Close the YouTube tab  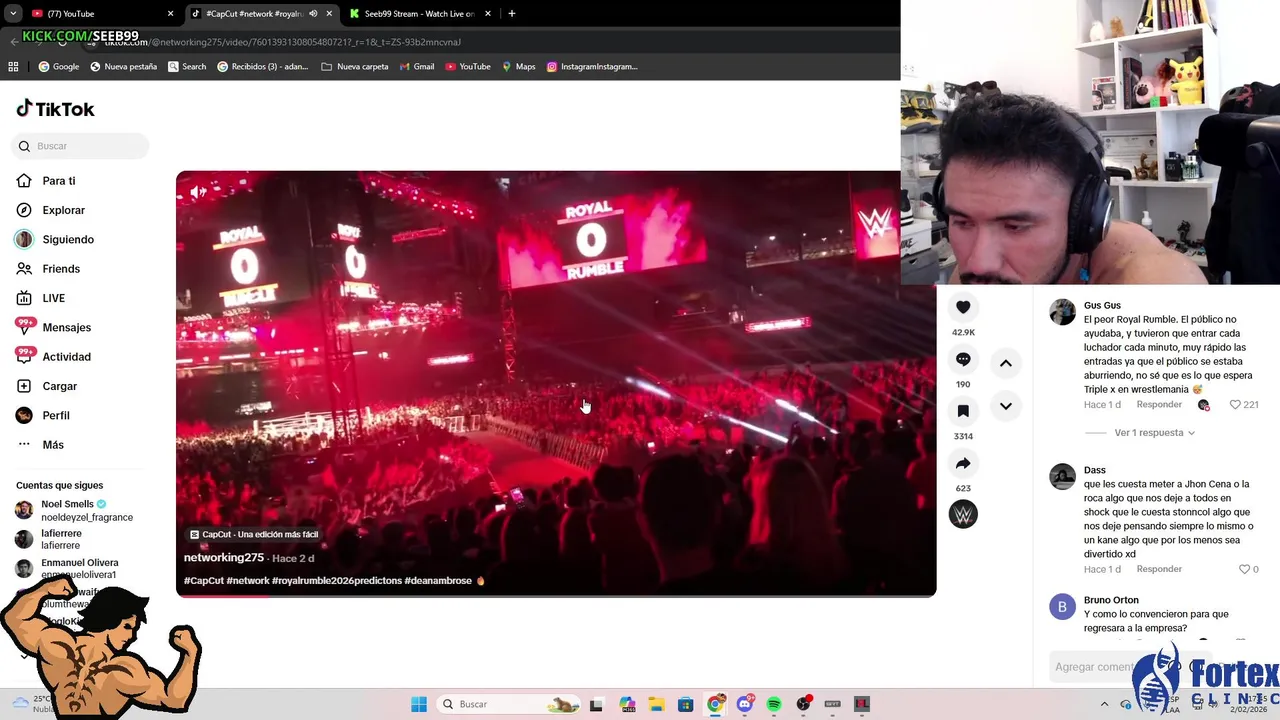(170, 14)
